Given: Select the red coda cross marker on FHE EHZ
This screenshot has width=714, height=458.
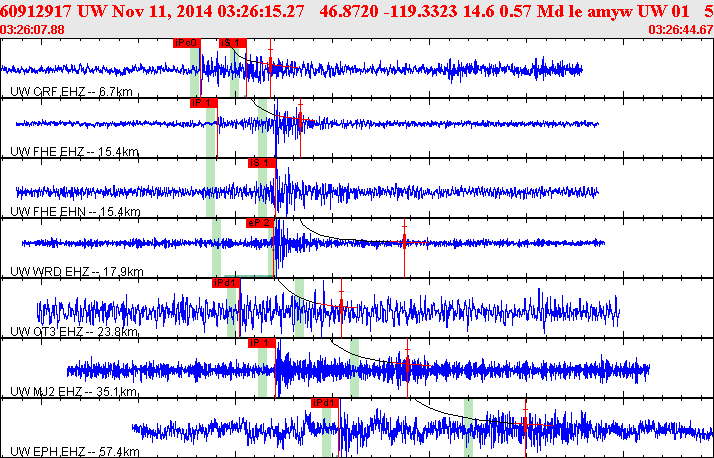Looking at the screenshot, I should [301, 119].
